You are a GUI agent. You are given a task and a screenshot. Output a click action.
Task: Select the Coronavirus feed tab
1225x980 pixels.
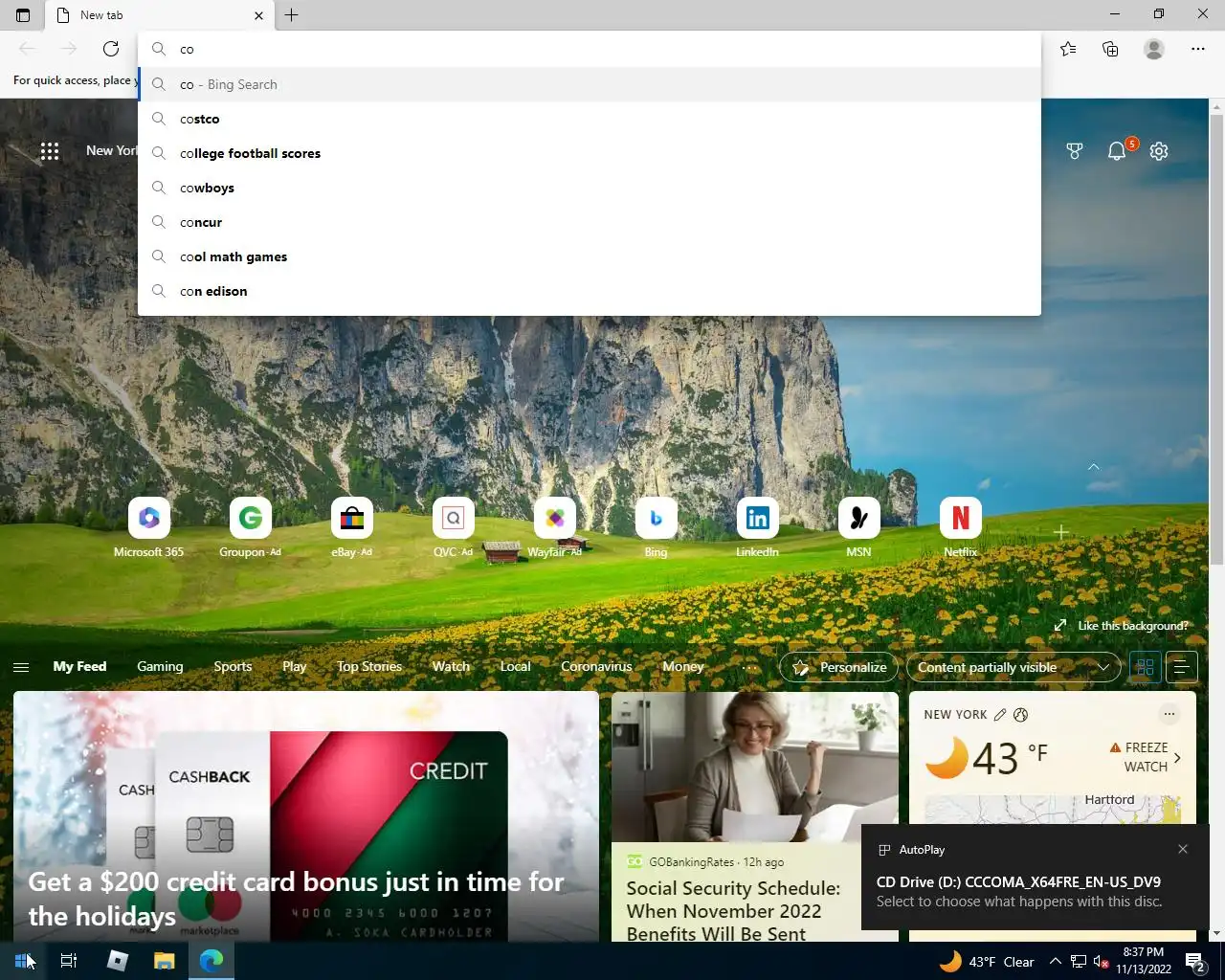pos(596,667)
